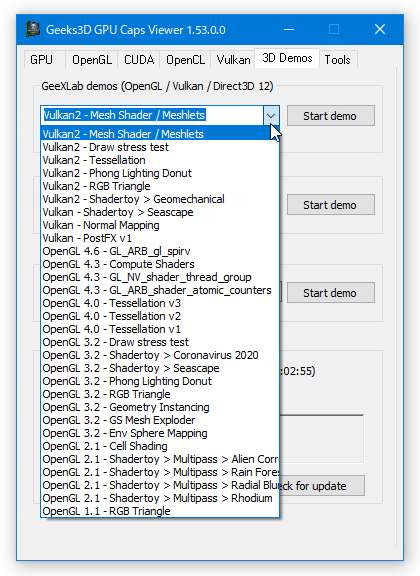The width and height of the screenshot is (420, 576).
Task: Pick OpenGL 4.3 - GL_NV_shader_thread_group
Action: click(x=160, y=277)
